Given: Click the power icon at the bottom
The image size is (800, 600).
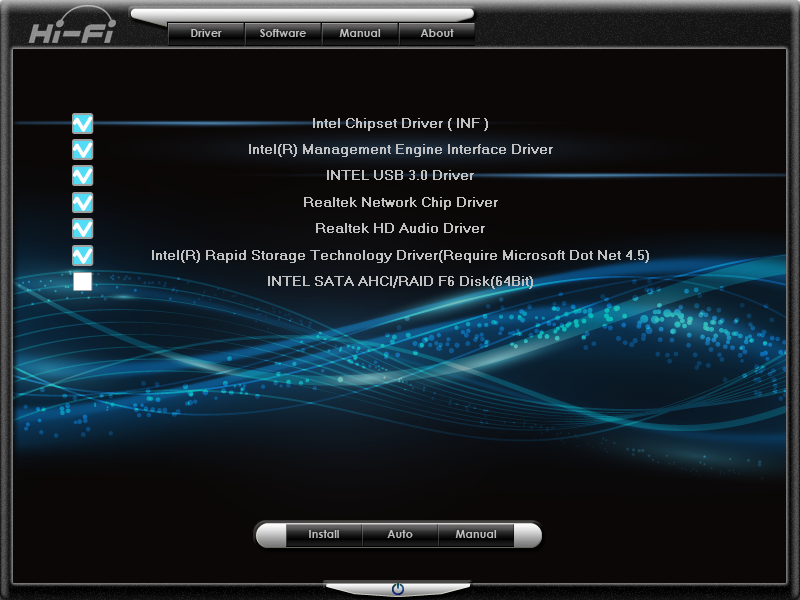Looking at the screenshot, I should [398, 589].
